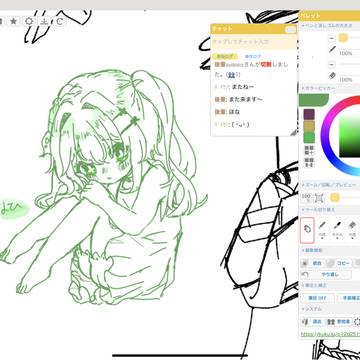This screenshot has width=360, height=360.
Task: Pick the small green color swatch
Action: click(309, 138)
